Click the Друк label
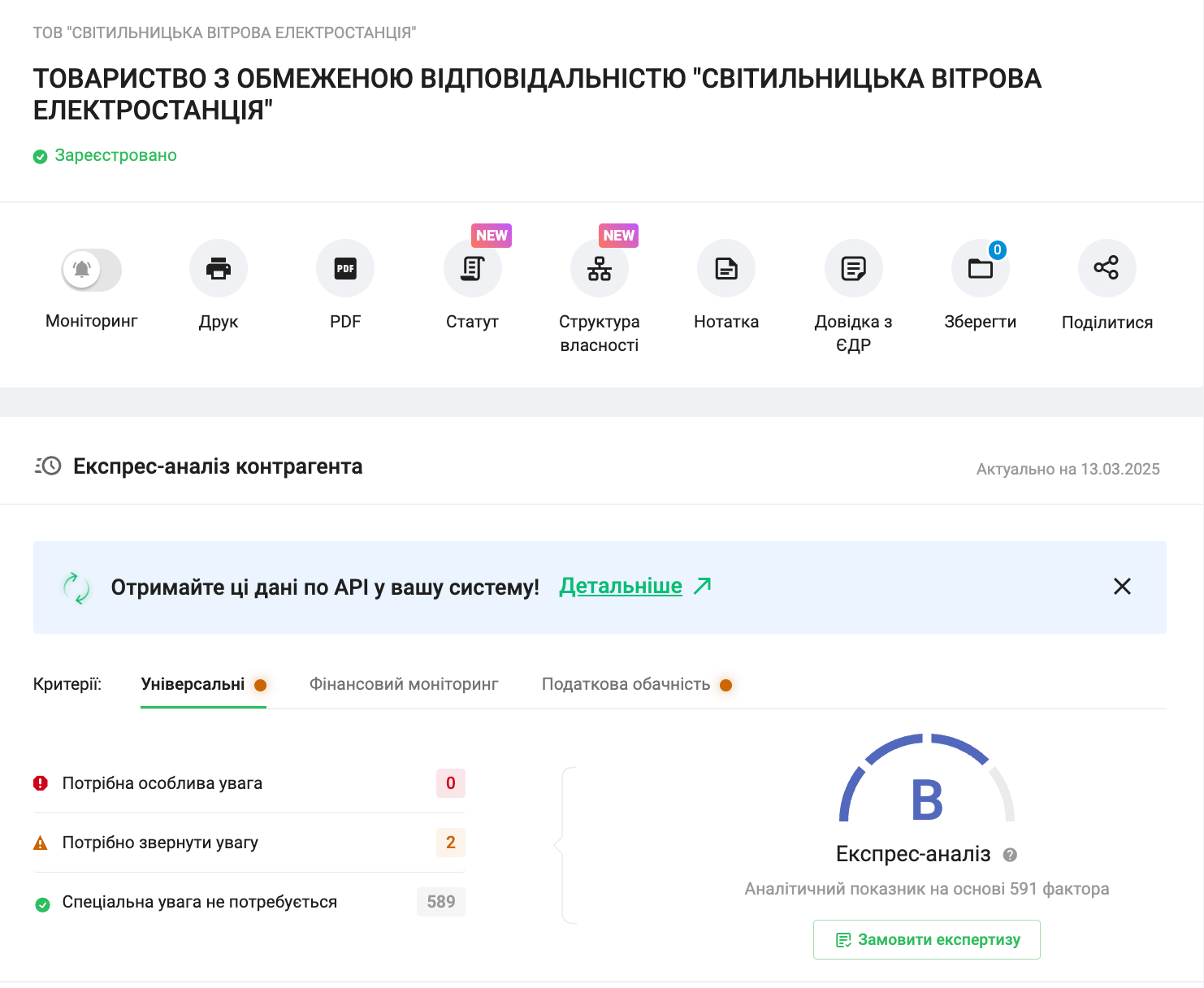The height and width of the screenshot is (988, 1204). click(219, 322)
